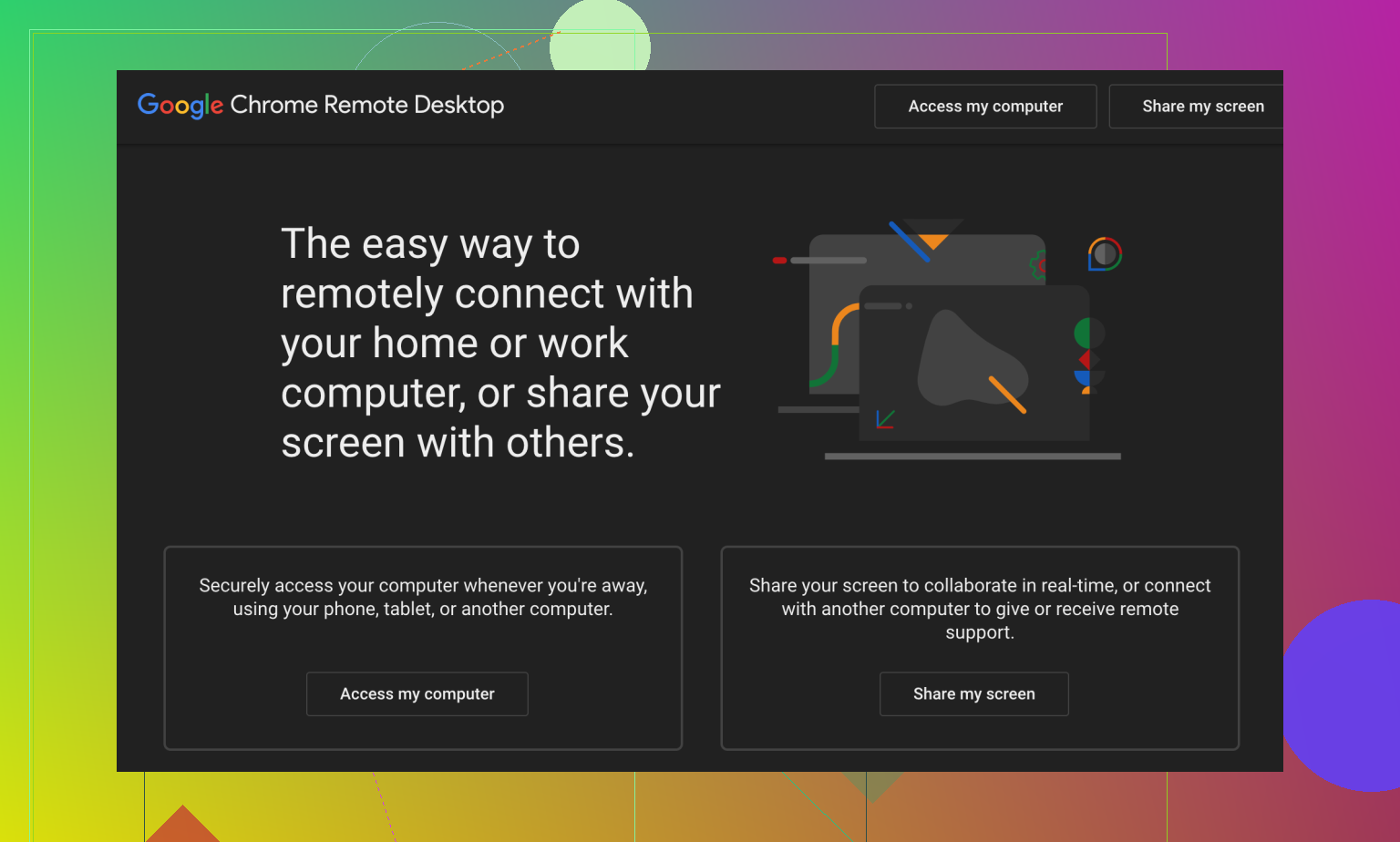Click the Google Chrome Remote Desktop logo
This screenshot has width=1400, height=842.
321,106
